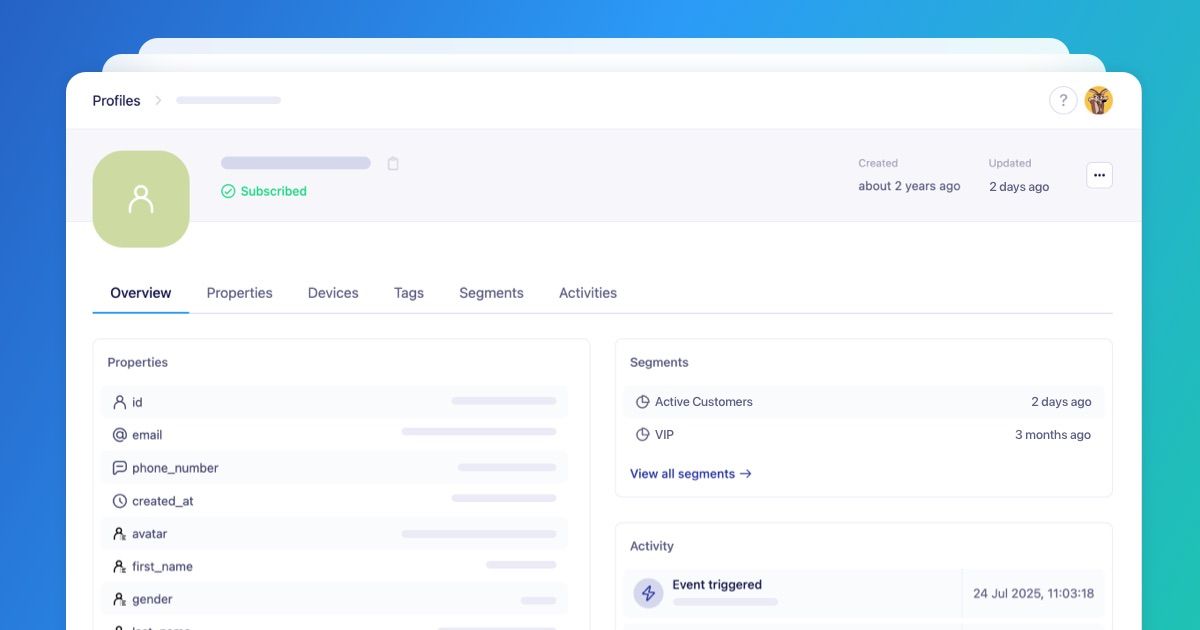Click the VIP segment pie icon
This screenshot has height=630, width=1200.
[x=643, y=435]
